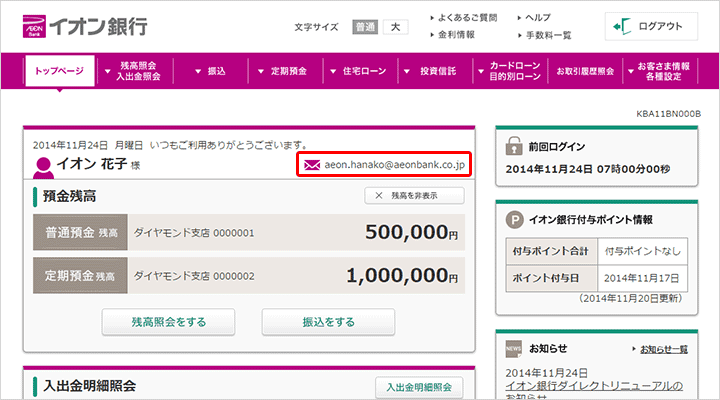
Task: Click the purple user avatar icon
Action: [43, 165]
